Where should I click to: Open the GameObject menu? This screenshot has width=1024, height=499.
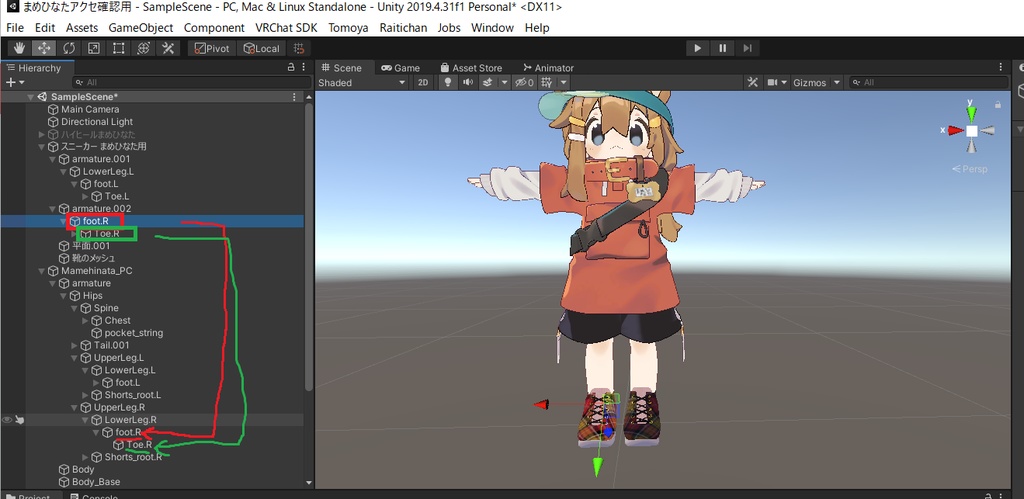coord(140,27)
